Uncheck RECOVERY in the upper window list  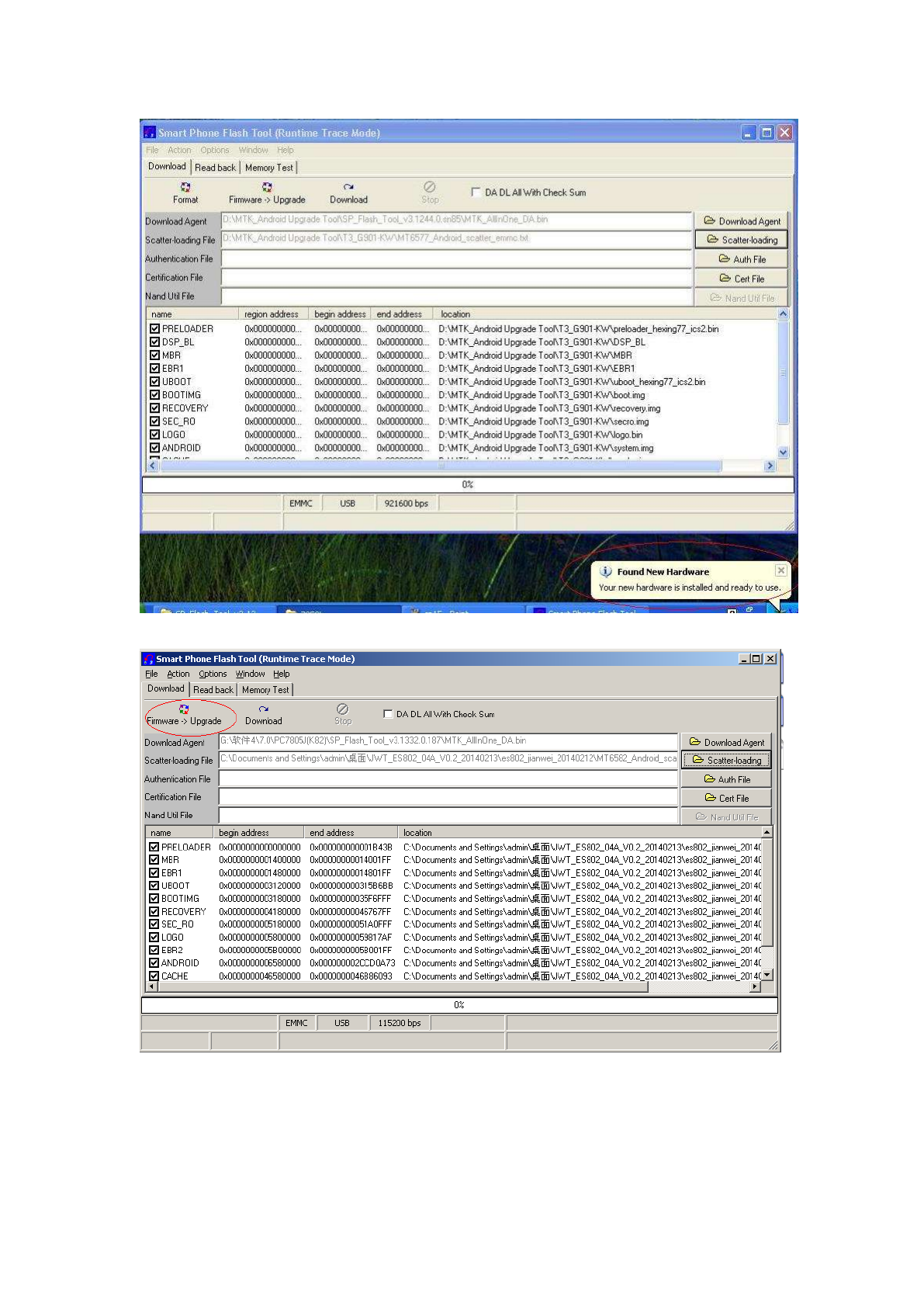[154, 408]
